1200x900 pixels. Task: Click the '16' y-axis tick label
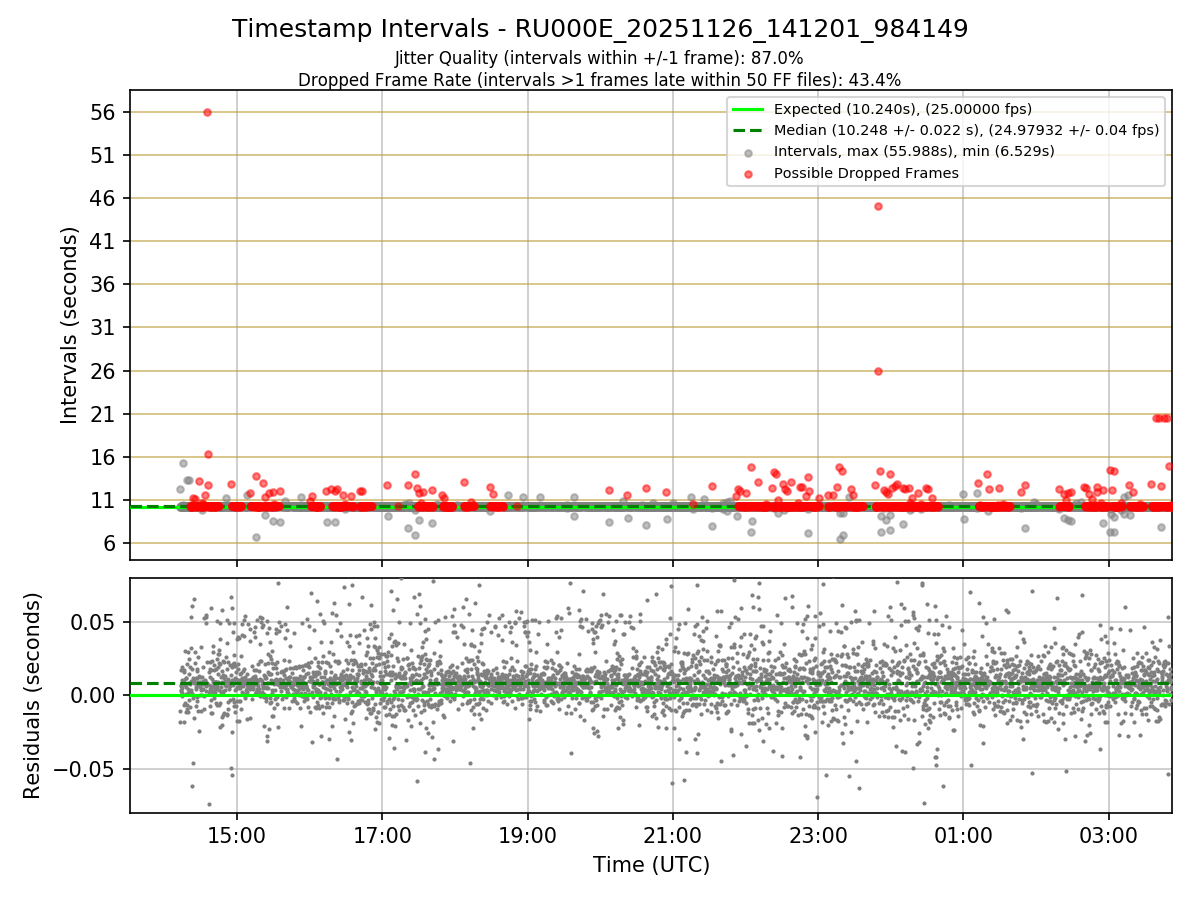[105, 457]
